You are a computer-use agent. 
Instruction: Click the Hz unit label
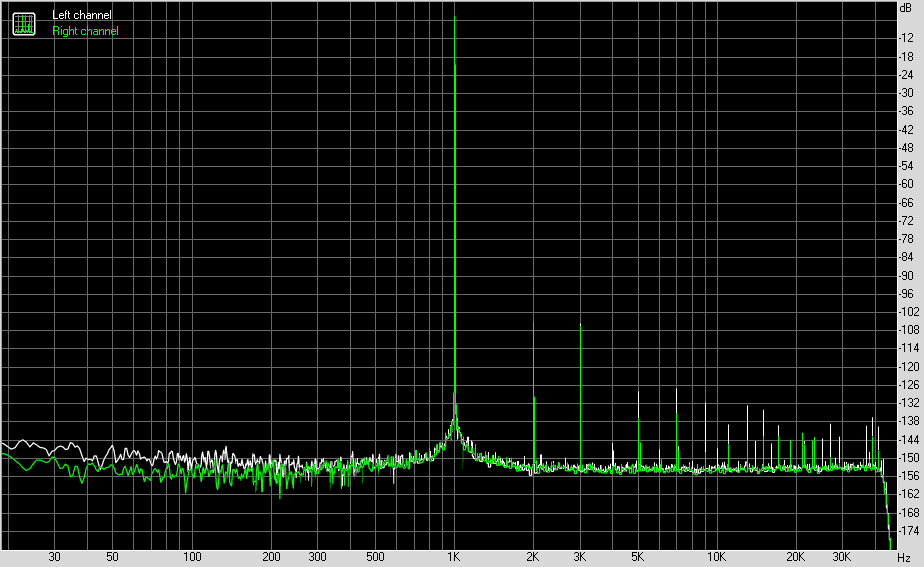[904, 558]
